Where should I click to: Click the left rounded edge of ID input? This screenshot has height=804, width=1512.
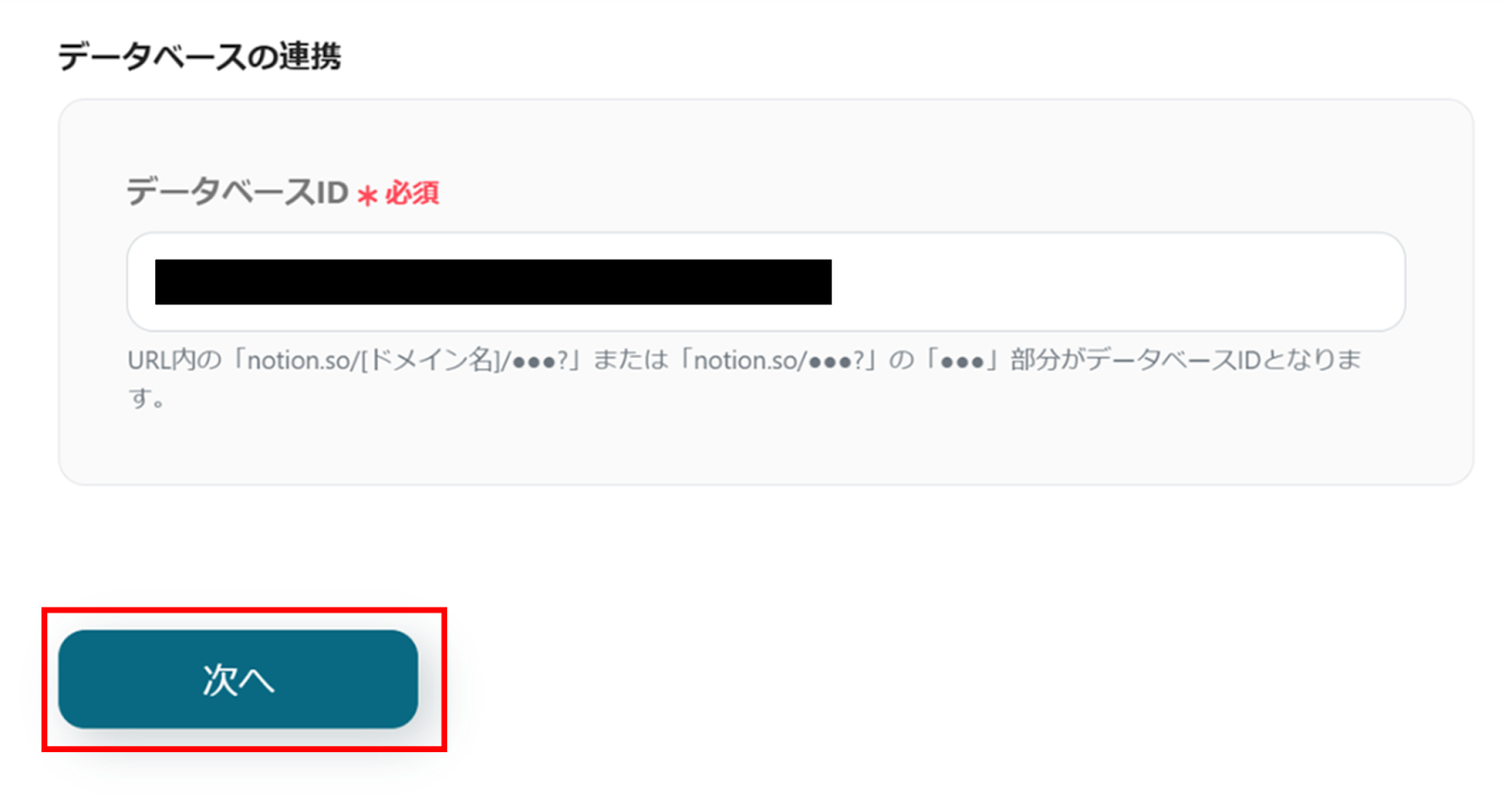point(141,282)
